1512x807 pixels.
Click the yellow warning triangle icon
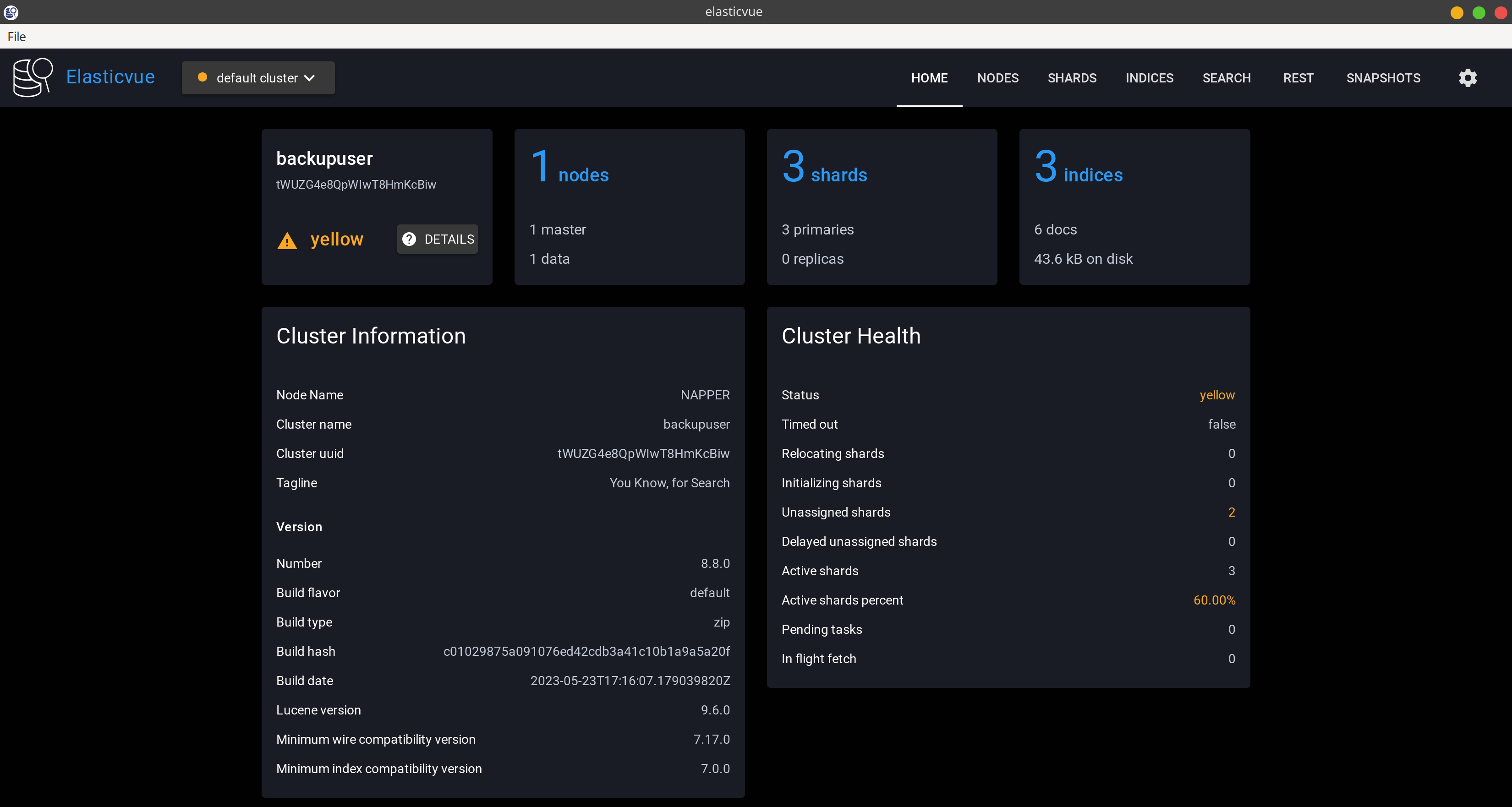coord(287,240)
